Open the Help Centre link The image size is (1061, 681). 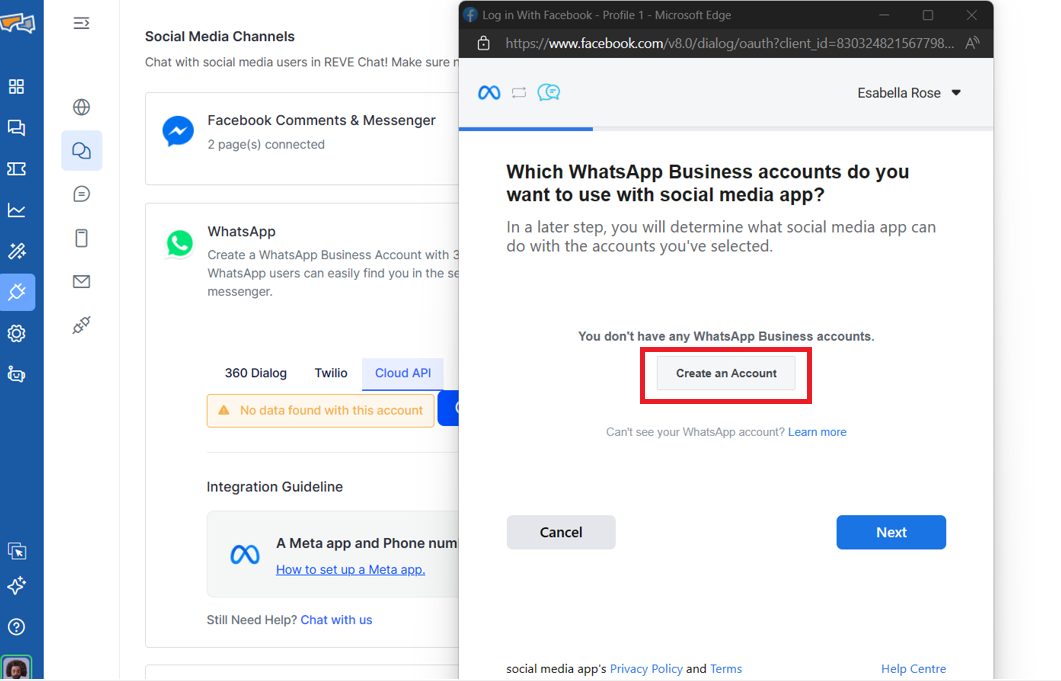point(913,669)
